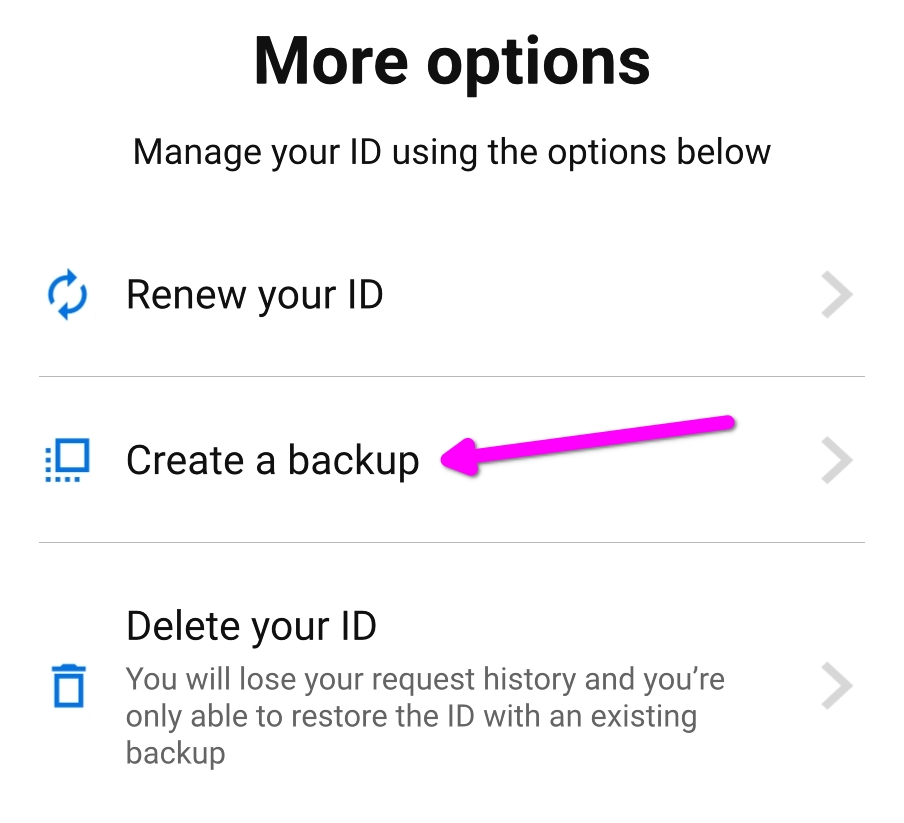Tap the "Manage your ID" subtitle text

pyautogui.click(x=452, y=153)
